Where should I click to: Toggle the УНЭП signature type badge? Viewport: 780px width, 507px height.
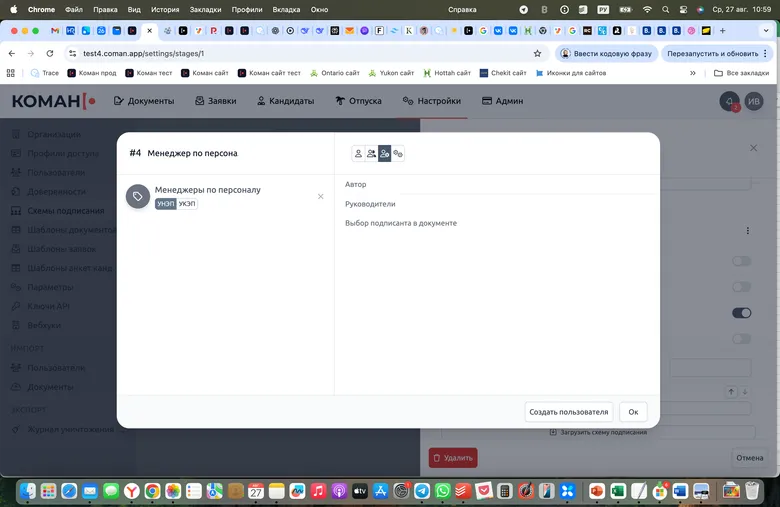(166, 204)
